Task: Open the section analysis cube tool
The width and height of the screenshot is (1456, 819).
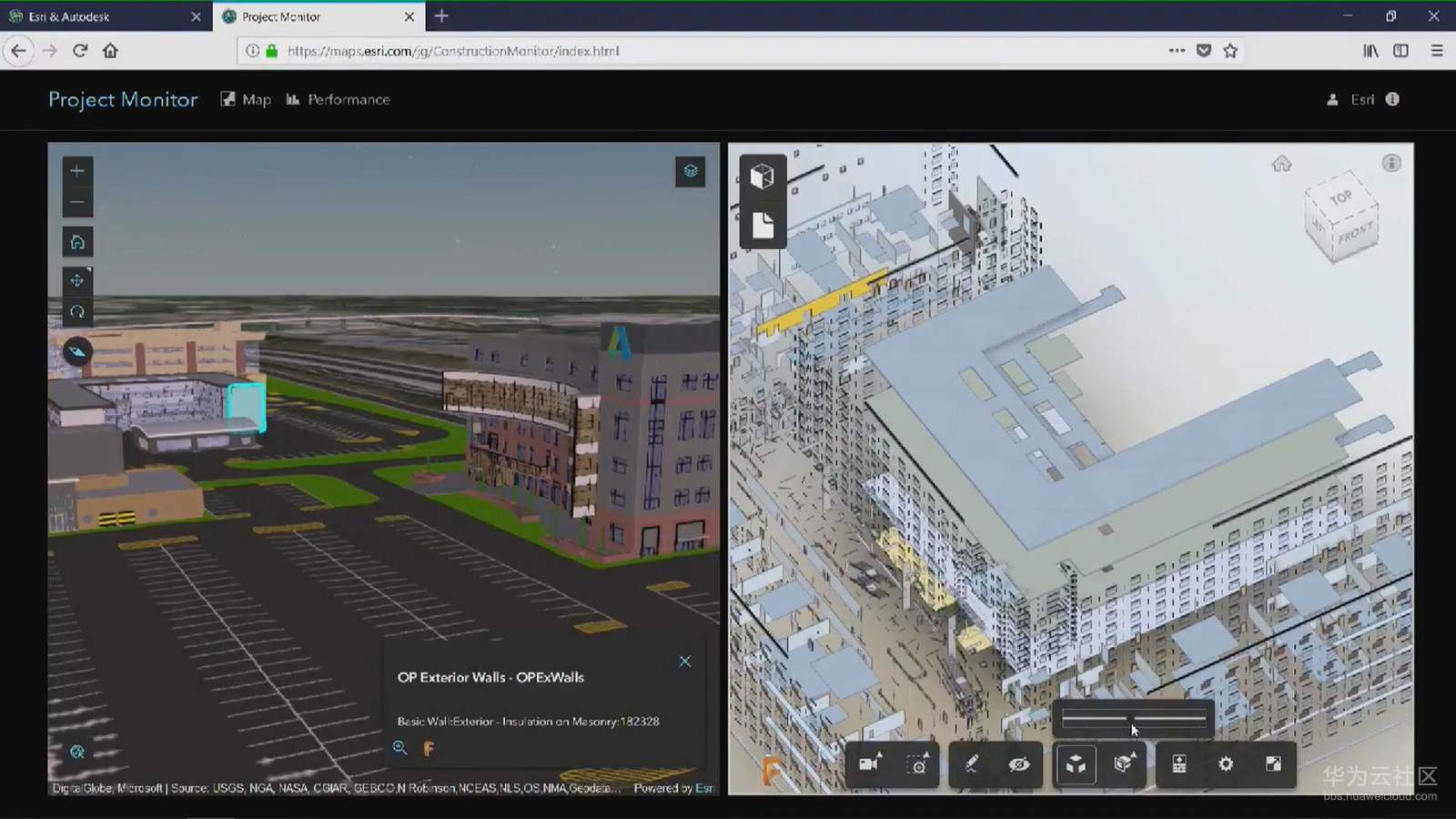Action: click(x=1124, y=763)
